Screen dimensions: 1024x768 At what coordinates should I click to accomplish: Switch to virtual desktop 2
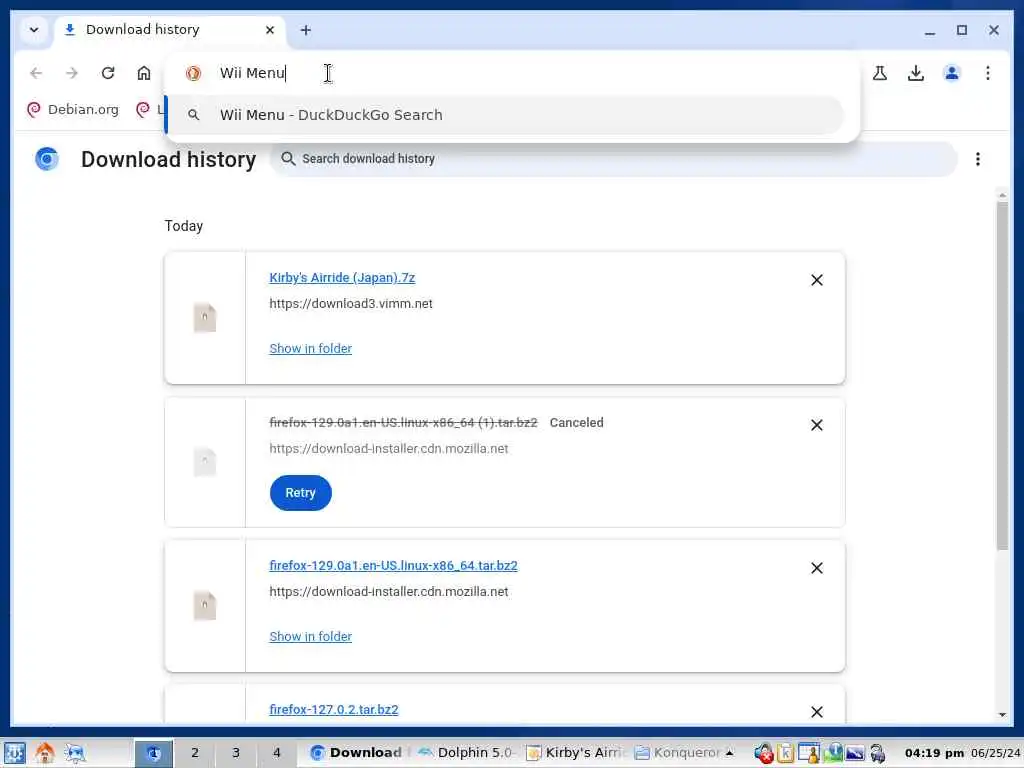pos(195,753)
